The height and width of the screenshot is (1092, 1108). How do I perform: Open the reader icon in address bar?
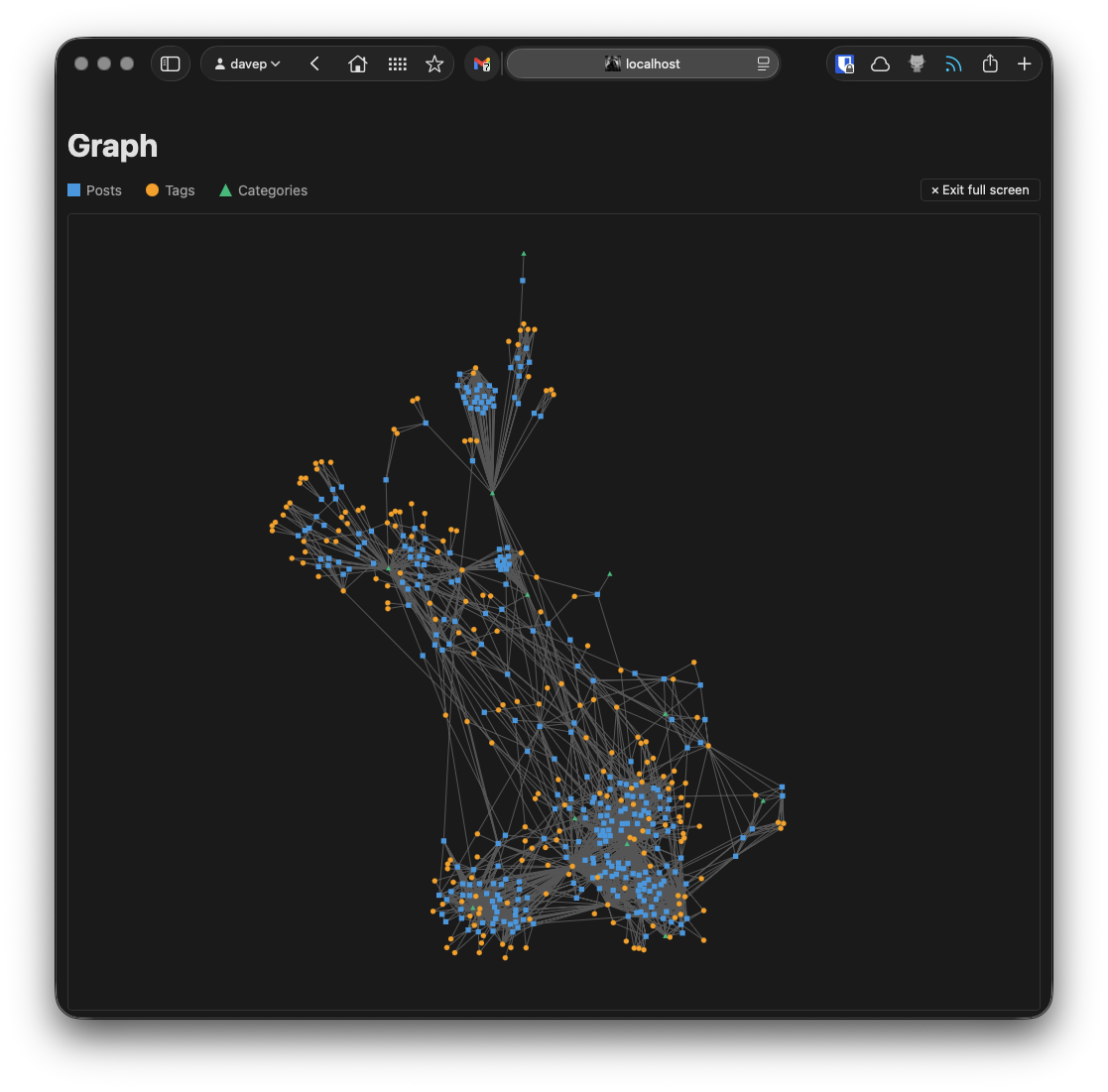coord(763,63)
